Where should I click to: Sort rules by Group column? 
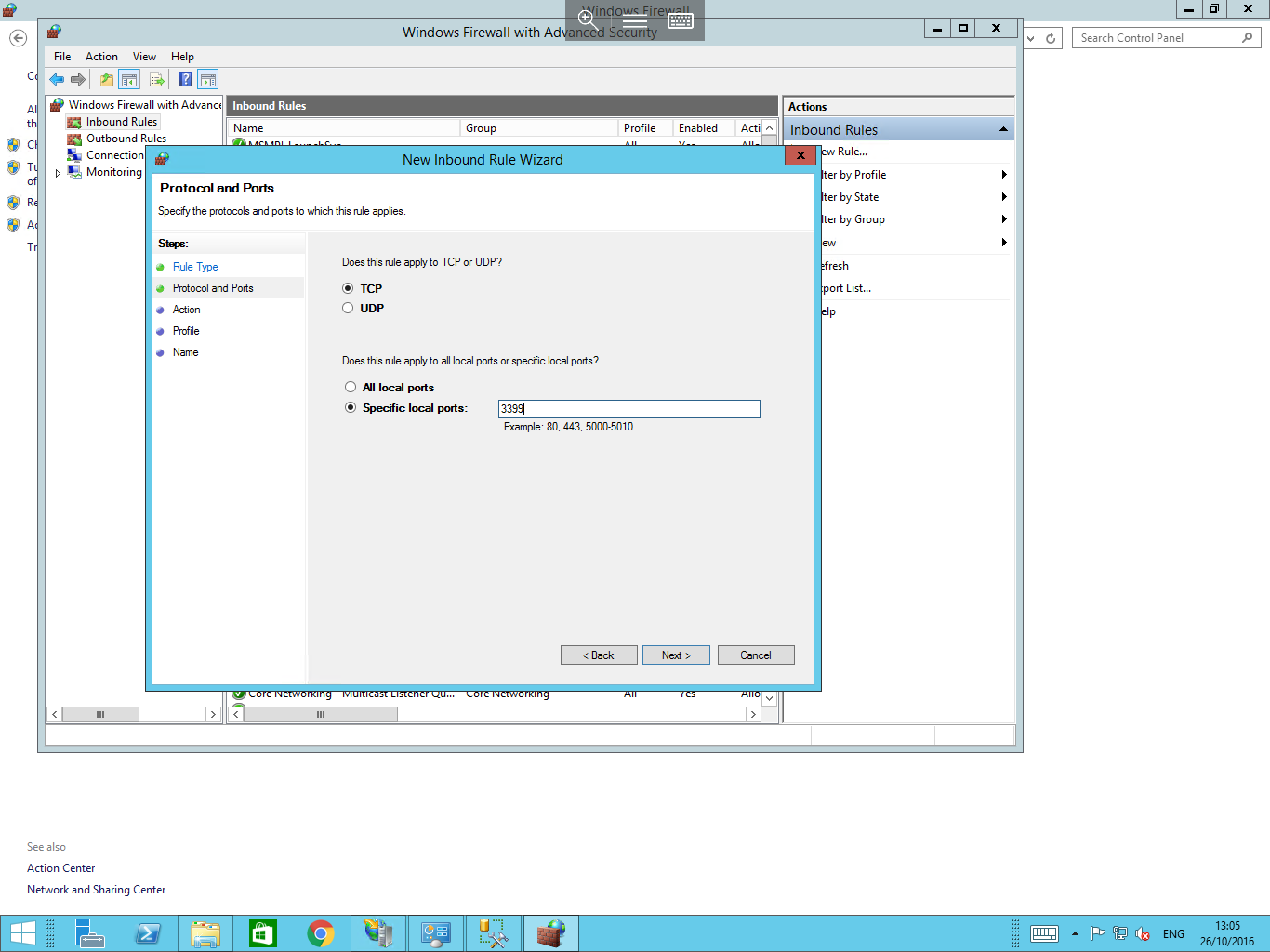pos(539,127)
